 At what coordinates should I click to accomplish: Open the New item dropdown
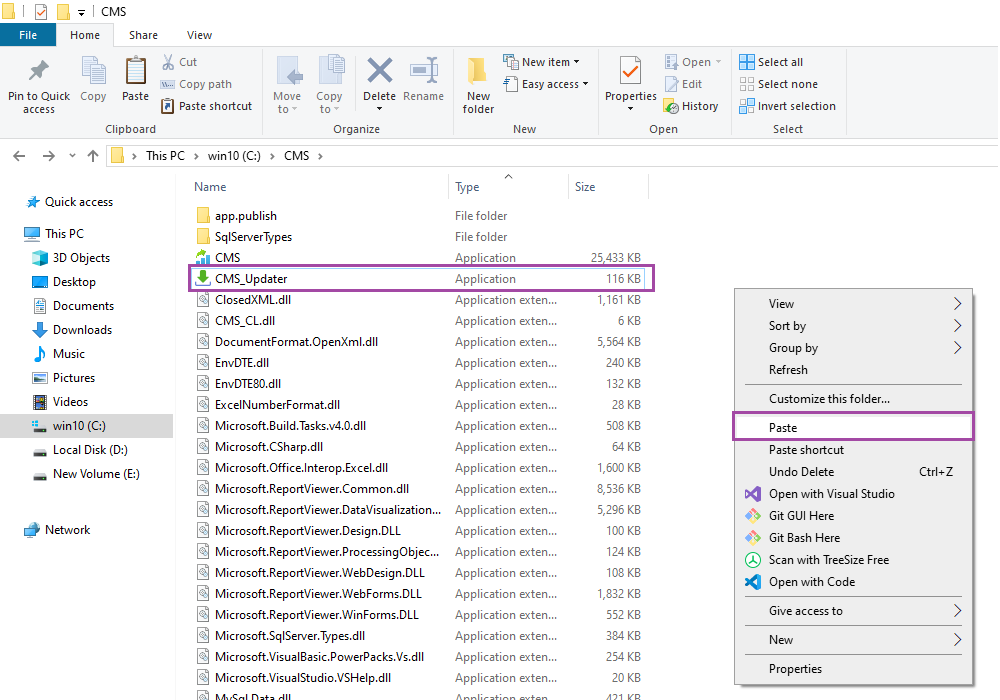pos(542,62)
